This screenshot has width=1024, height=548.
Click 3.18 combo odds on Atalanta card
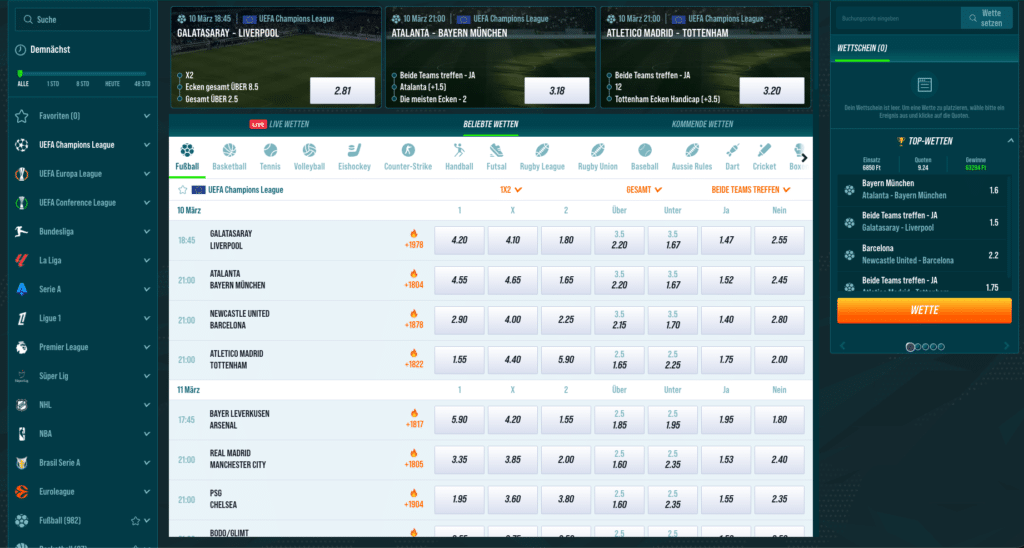click(557, 91)
